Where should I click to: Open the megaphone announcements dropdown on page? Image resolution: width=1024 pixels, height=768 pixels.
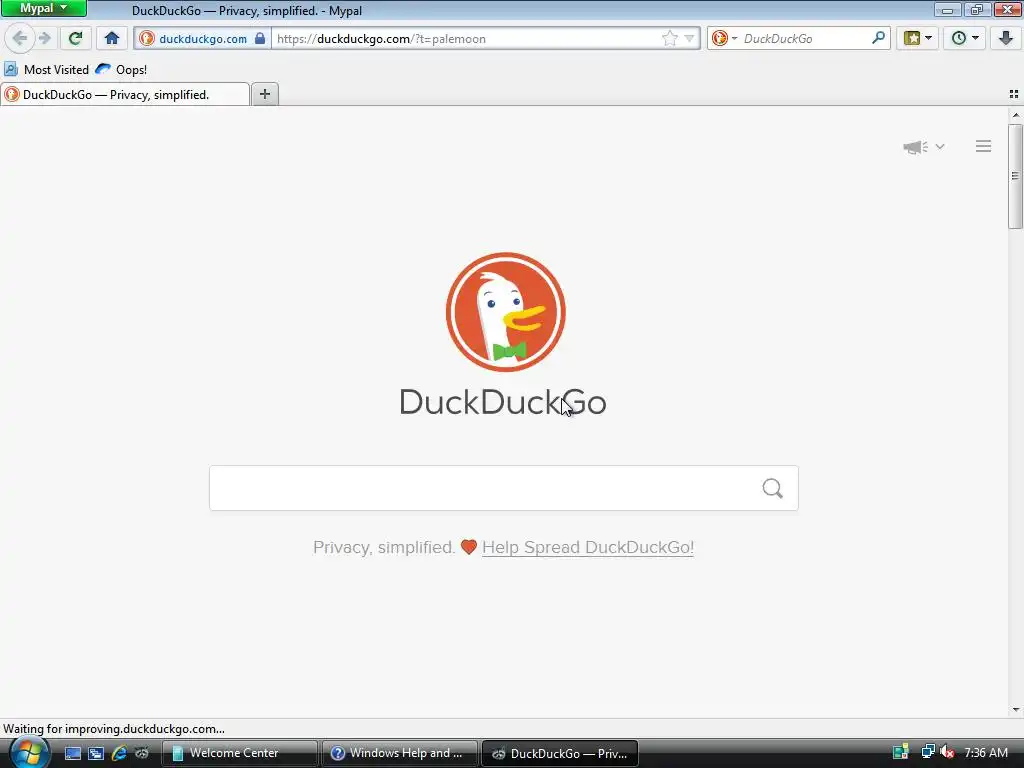(923, 147)
